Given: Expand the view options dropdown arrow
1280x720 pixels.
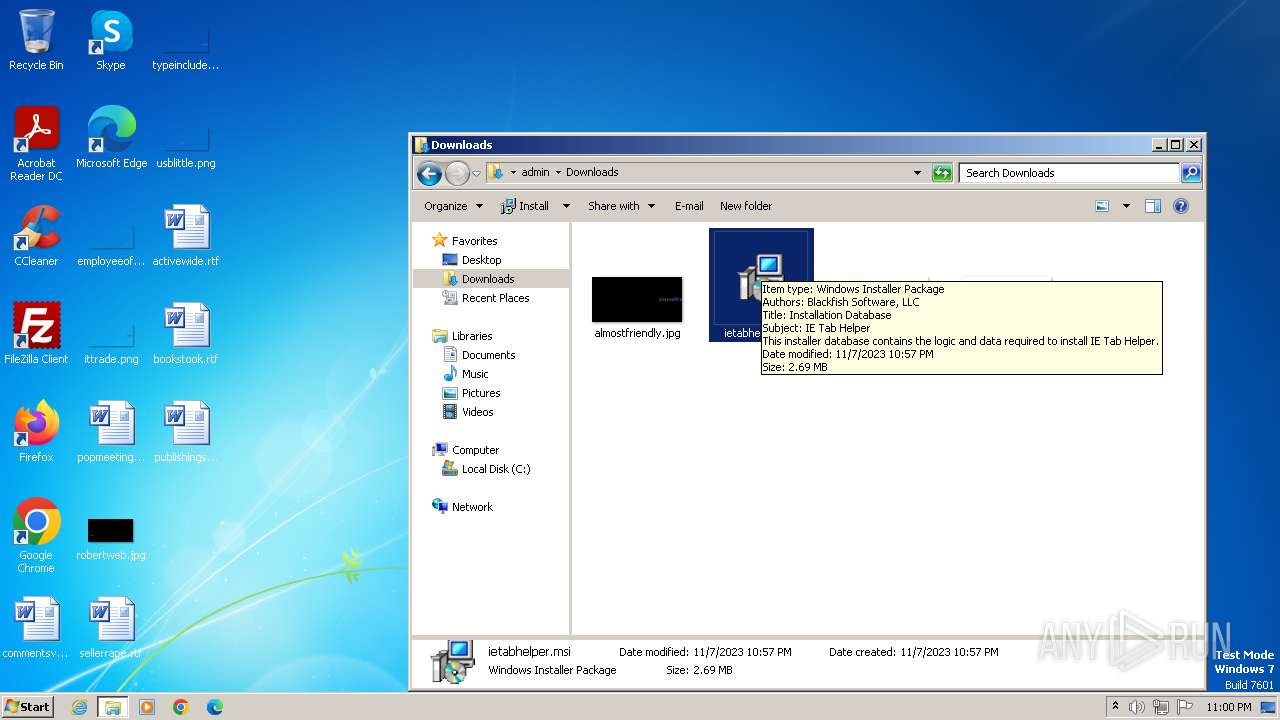Looking at the screenshot, I should point(1126,206).
